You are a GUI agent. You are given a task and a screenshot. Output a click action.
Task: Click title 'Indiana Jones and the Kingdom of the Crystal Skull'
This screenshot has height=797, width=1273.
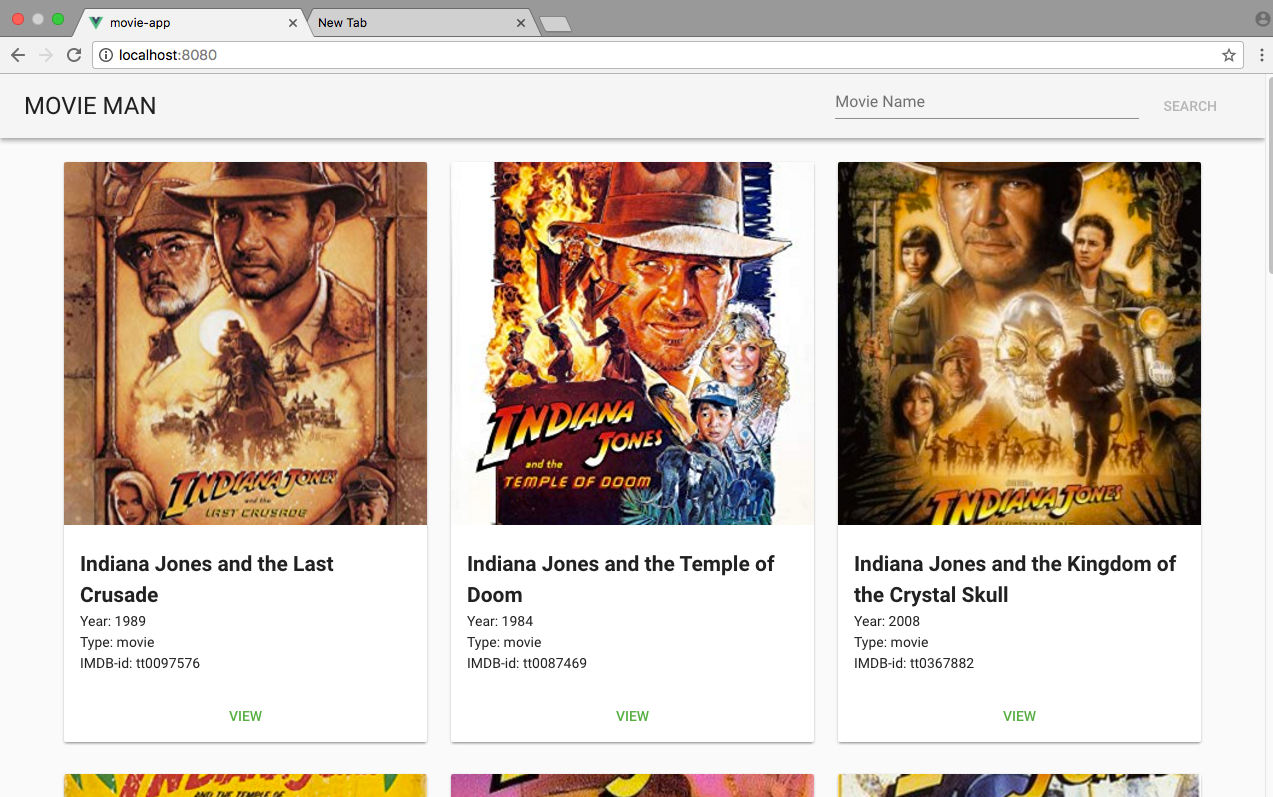(x=1015, y=579)
